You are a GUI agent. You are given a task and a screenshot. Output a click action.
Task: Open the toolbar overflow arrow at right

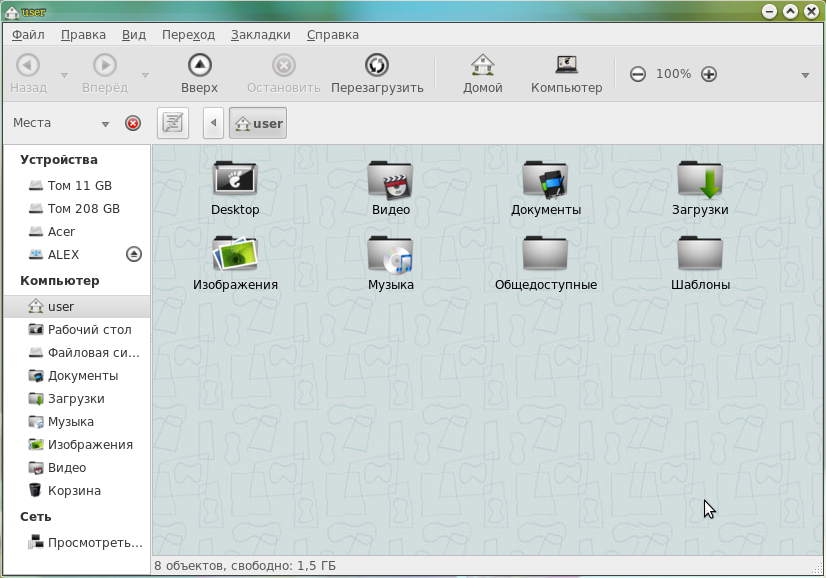click(805, 75)
